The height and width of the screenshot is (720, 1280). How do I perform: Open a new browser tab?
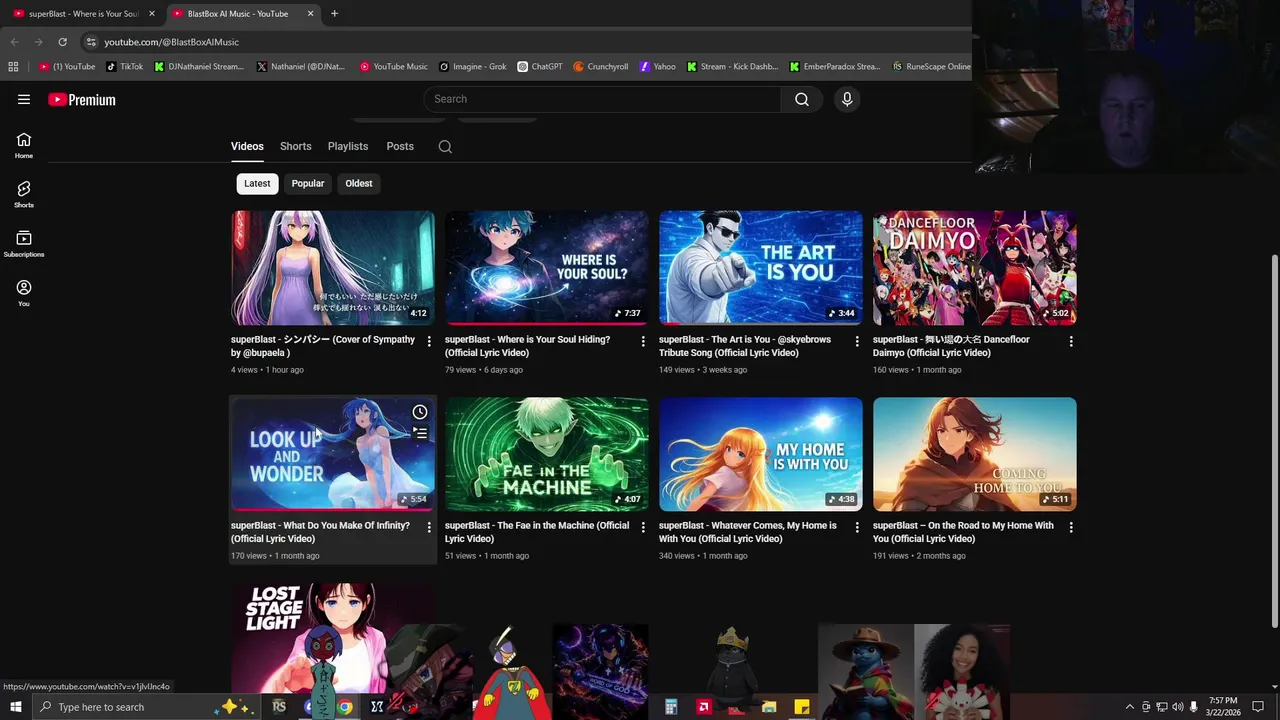[334, 14]
